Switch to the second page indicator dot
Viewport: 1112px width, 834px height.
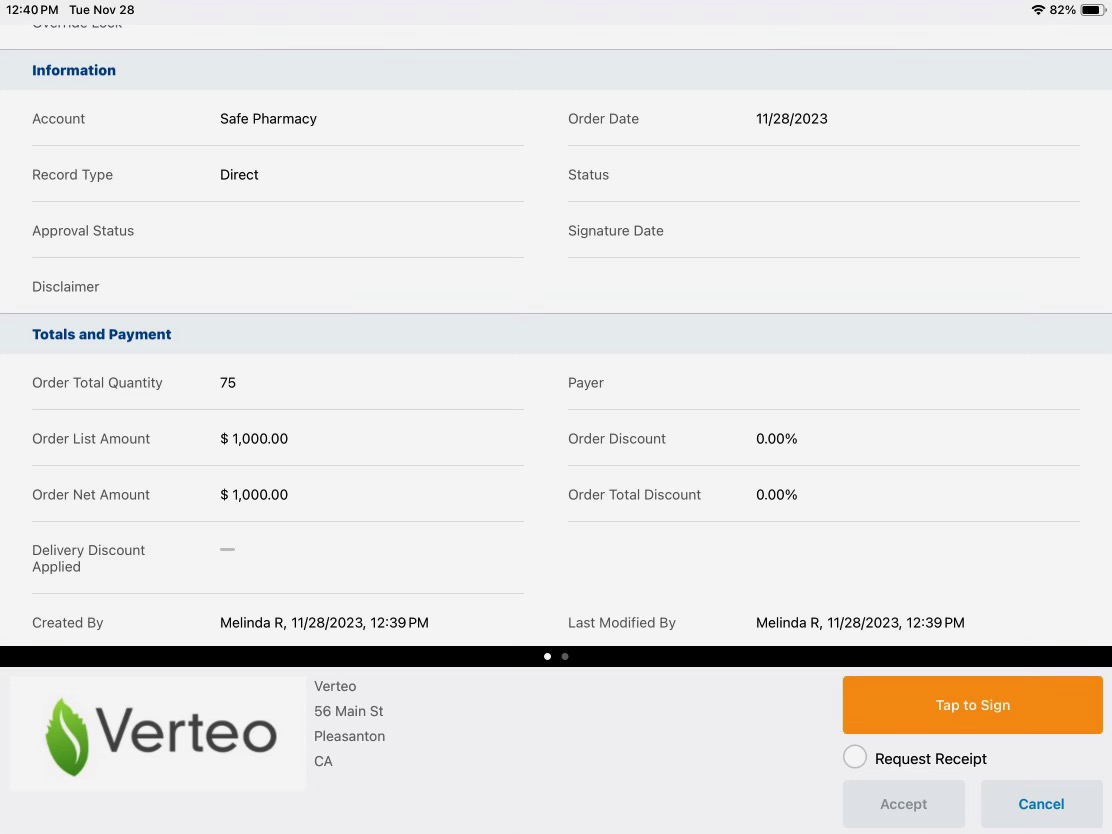coord(565,657)
